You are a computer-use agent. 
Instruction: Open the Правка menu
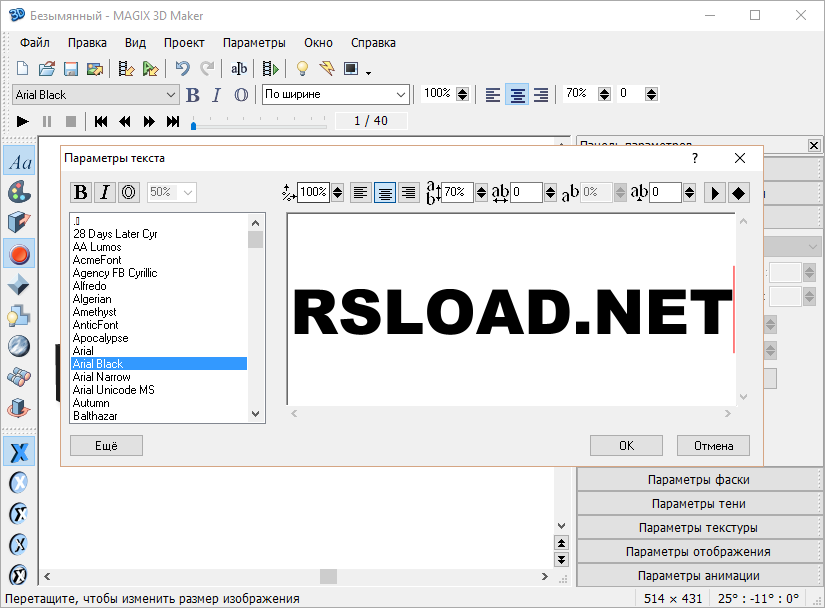pyautogui.click(x=87, y=43)
